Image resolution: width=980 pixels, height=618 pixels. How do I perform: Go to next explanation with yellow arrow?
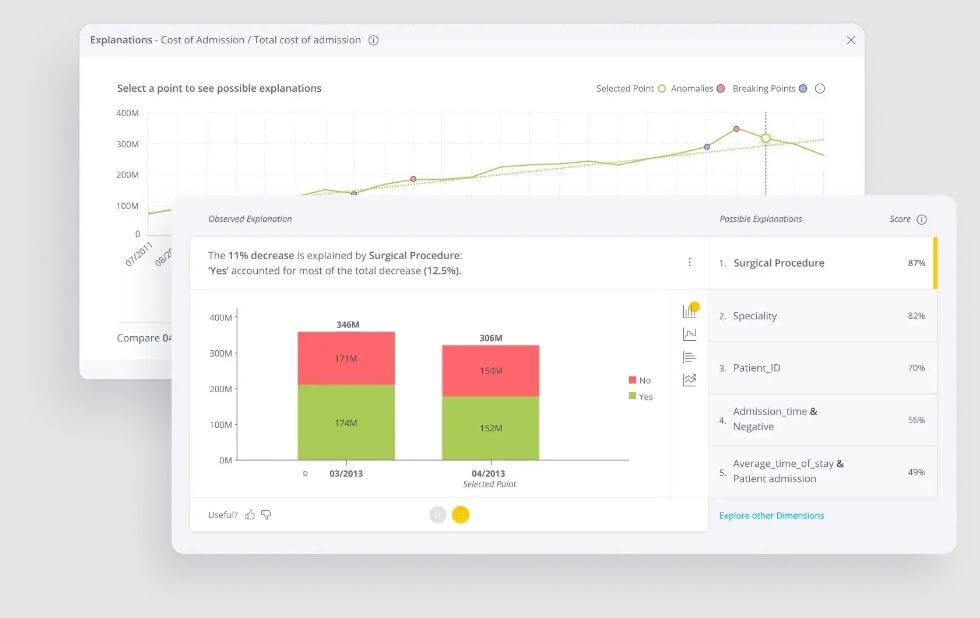[x=460, y=515]
